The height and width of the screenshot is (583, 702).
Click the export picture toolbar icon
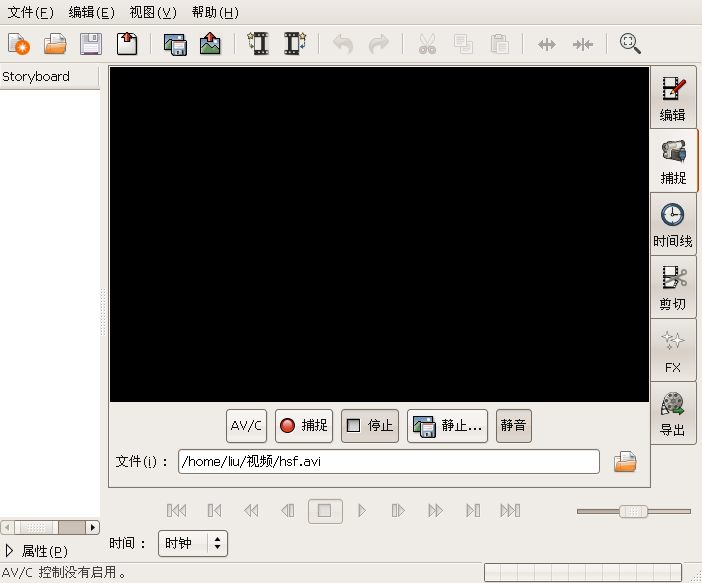tap(210, 44)
